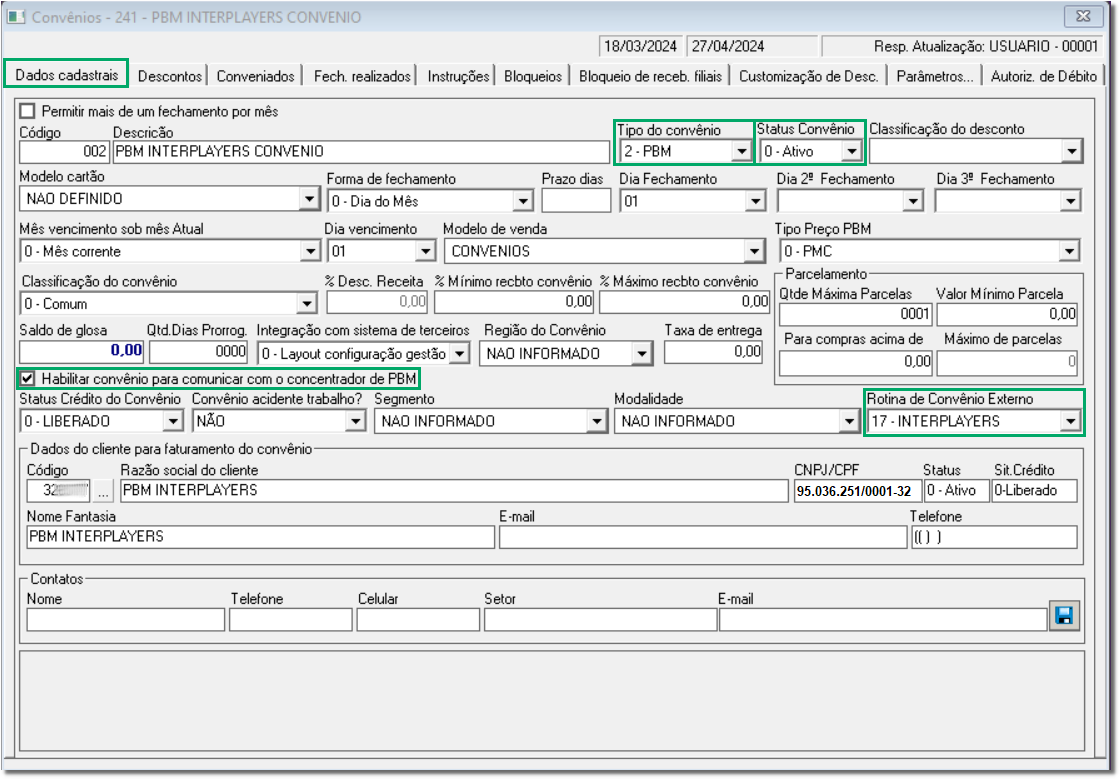This screenshot has width=1120, height=779.
Task: Click the client Telefone field
Action: (x=994, y=537)
